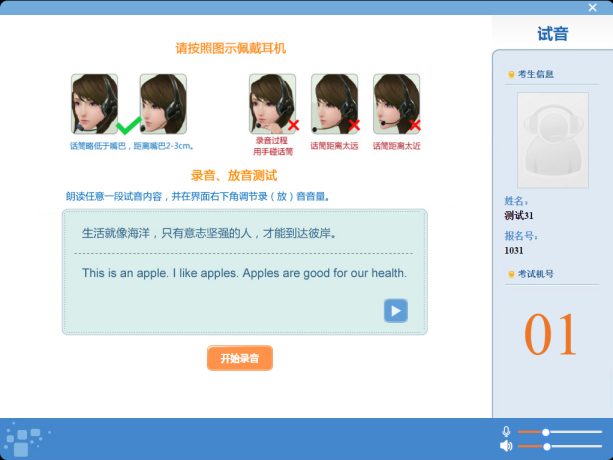Click the name value 测试31
Screen dimensions: 613x460
(519, 215)
